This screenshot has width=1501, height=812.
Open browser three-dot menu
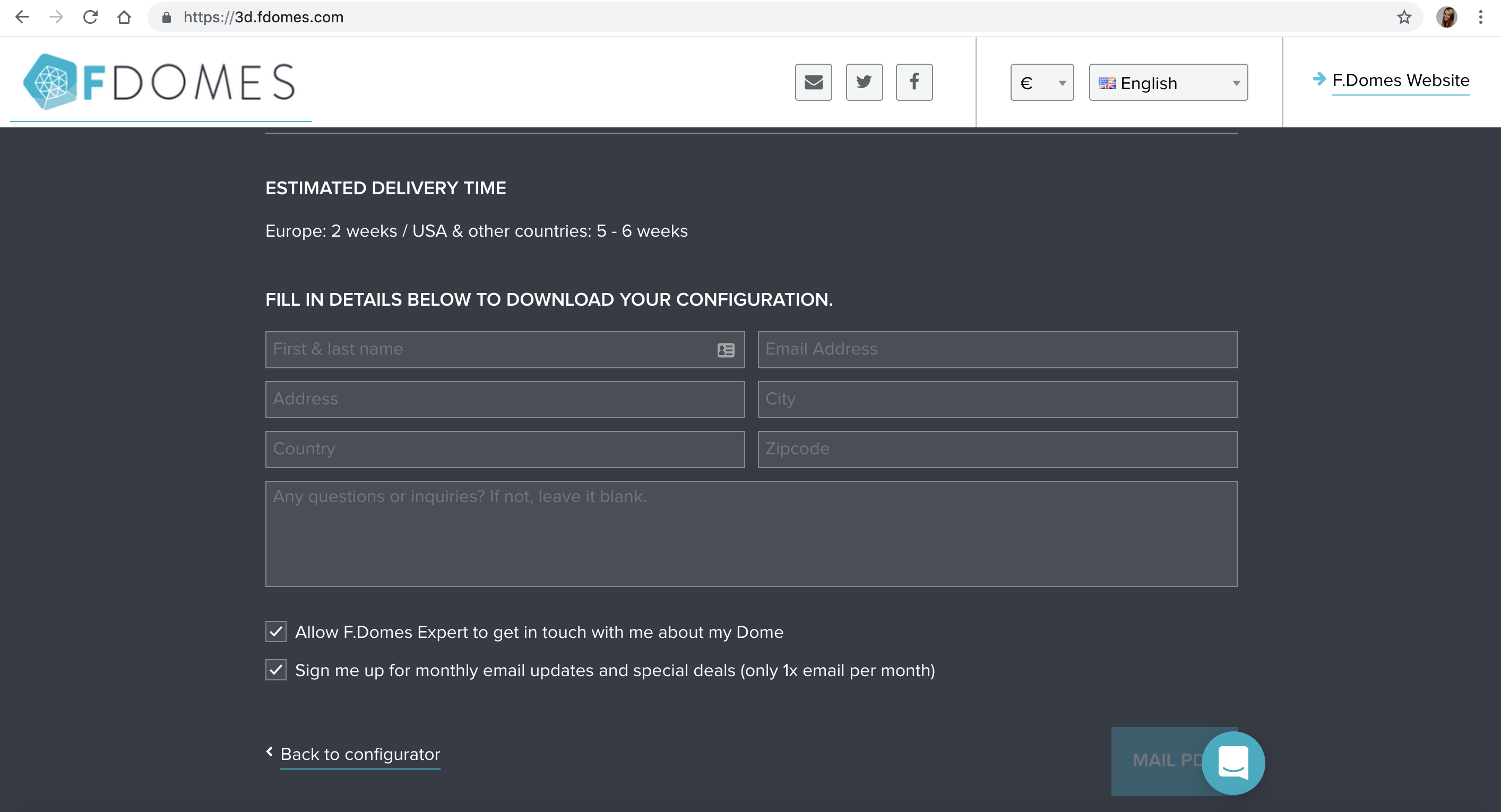coord(1480,18)
